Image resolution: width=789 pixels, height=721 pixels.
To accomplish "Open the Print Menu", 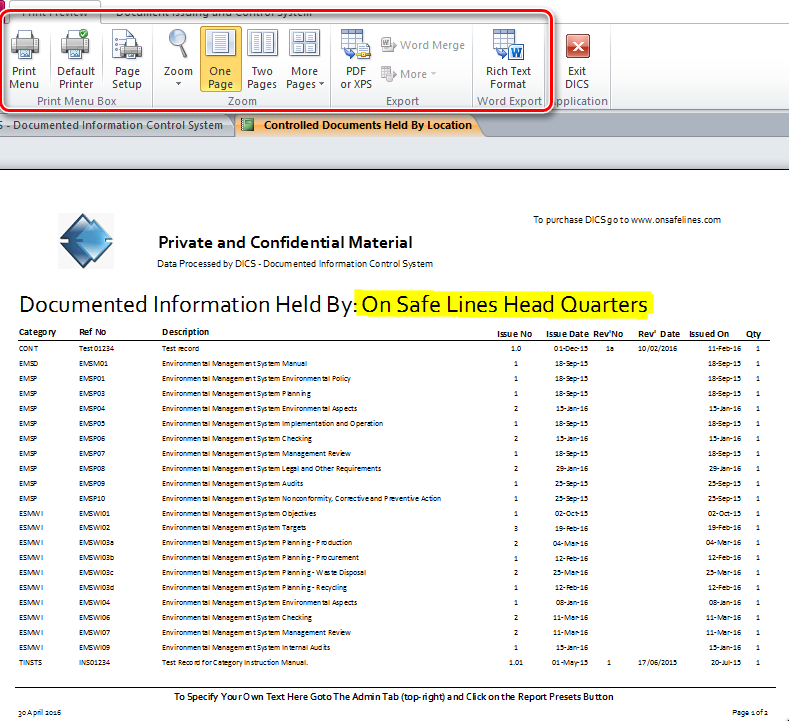I will click(24, 59).
